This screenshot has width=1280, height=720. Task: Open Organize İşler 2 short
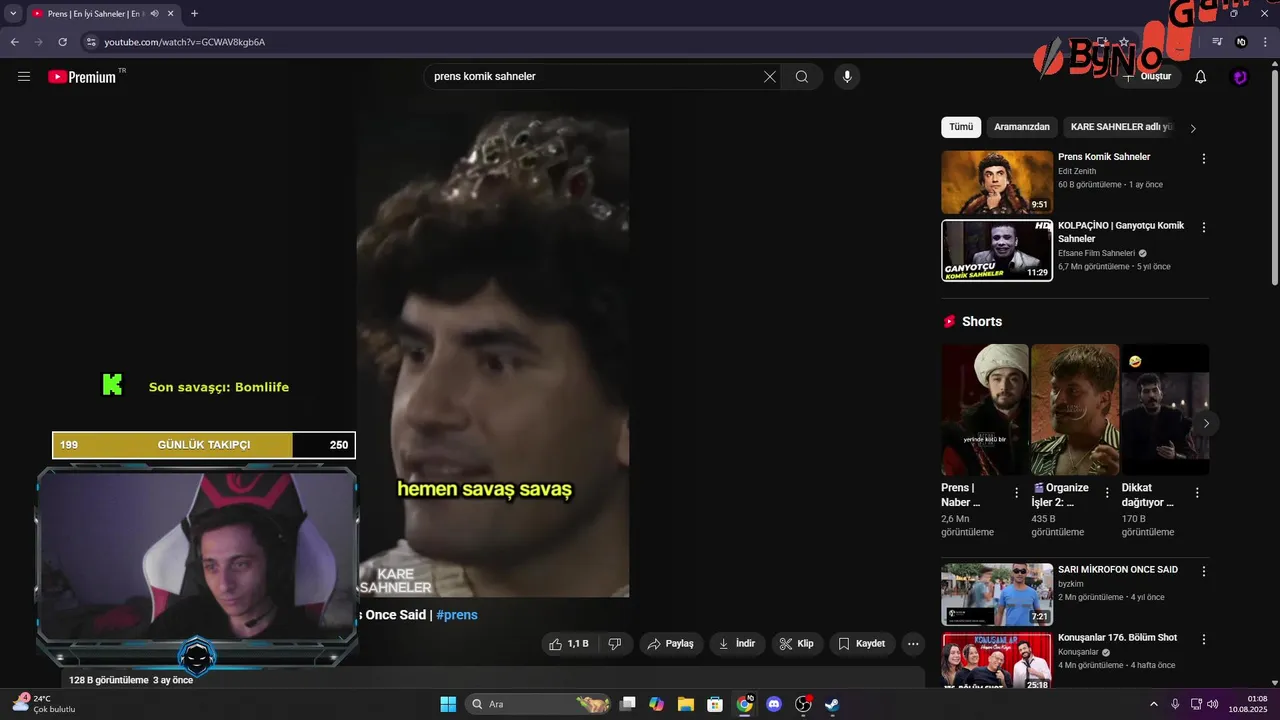point(1075,410)
